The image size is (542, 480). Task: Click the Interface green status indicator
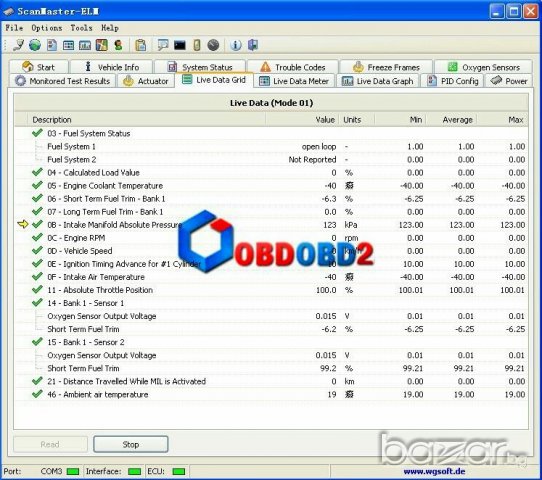[x=134, y=471]
